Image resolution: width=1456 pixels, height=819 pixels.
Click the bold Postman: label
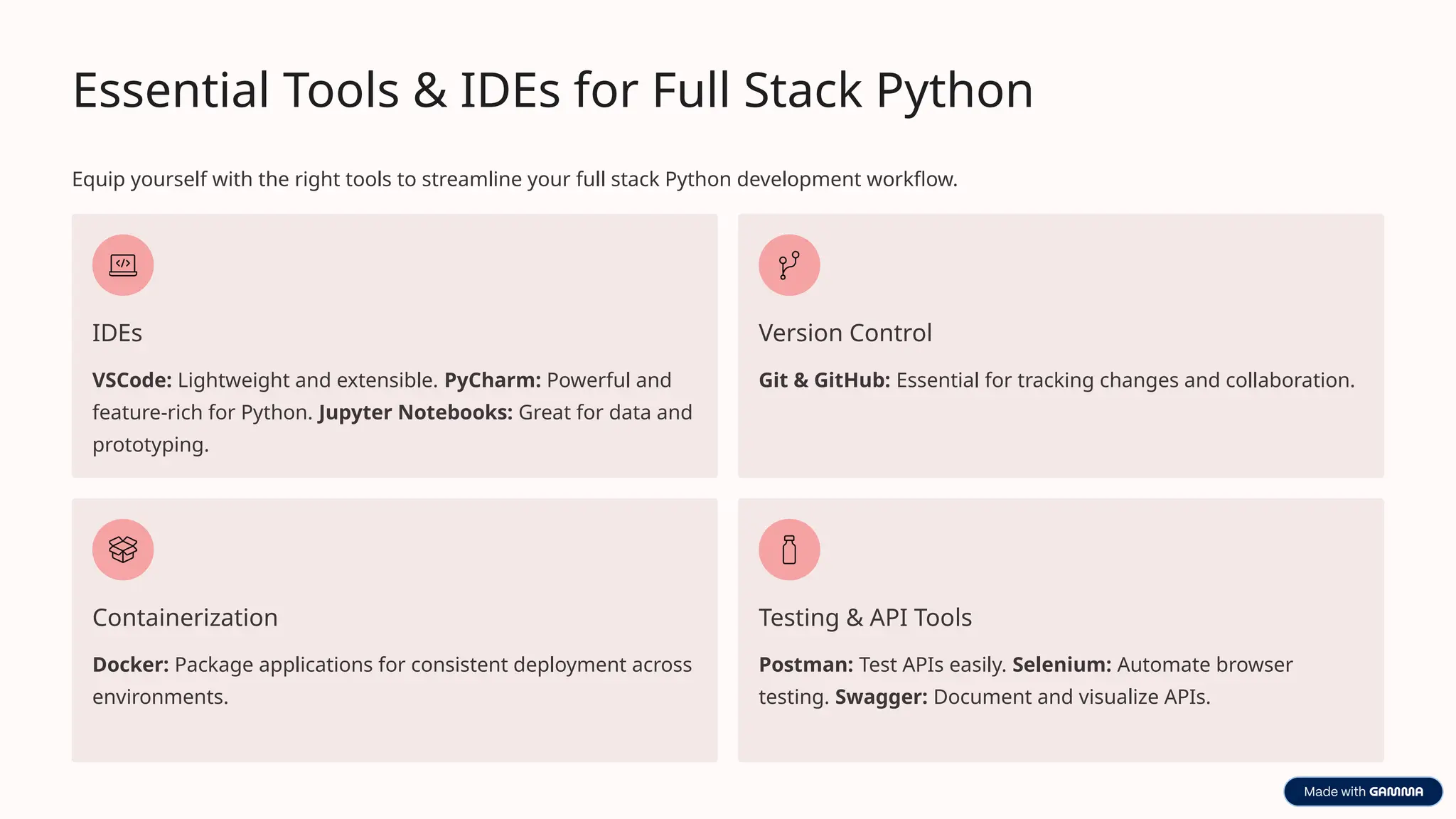pos(806,665)
